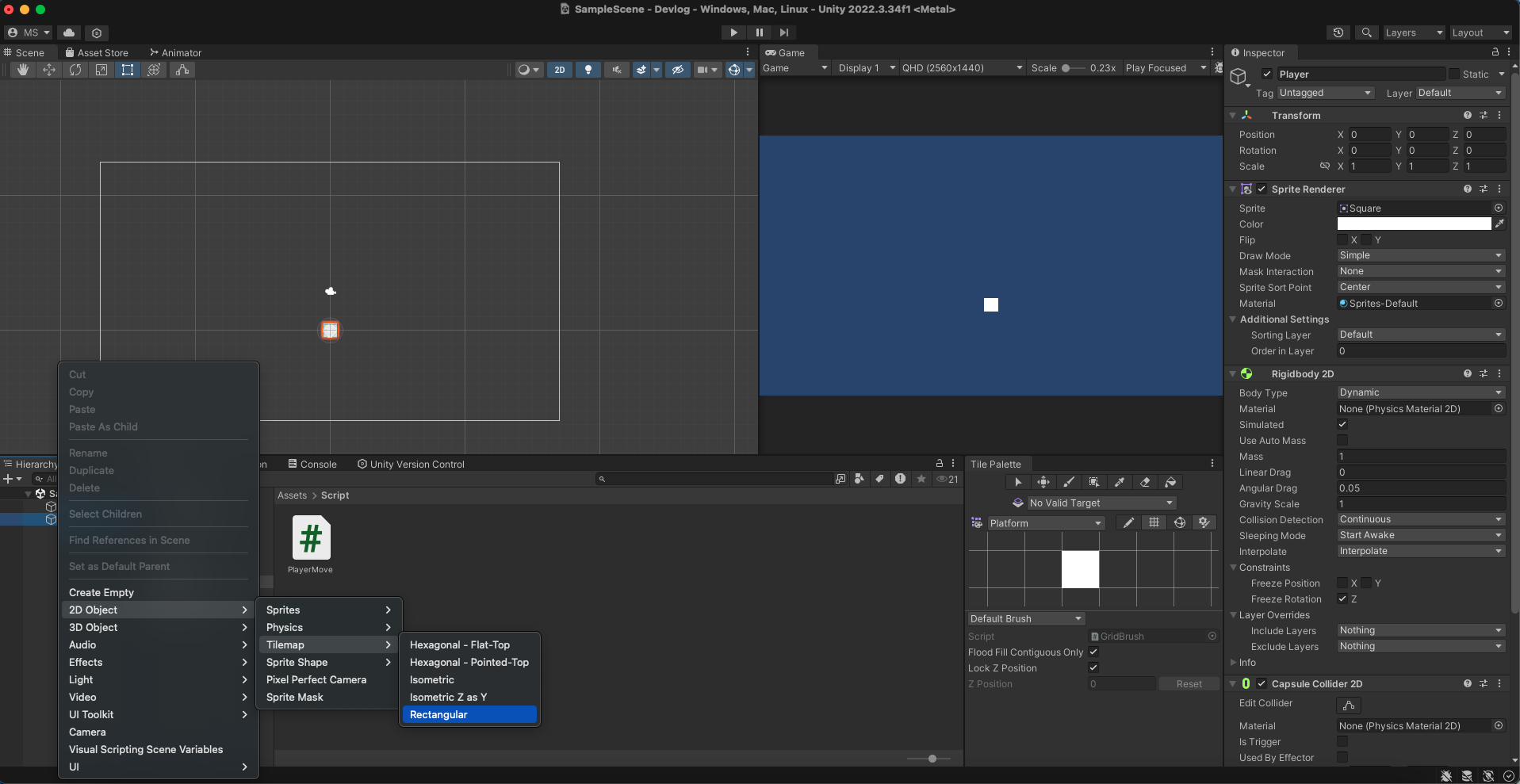Image resolution: width=1520 pixels, height=784 pixels.
Task: Click the Play button
Action: pos(733,33)
